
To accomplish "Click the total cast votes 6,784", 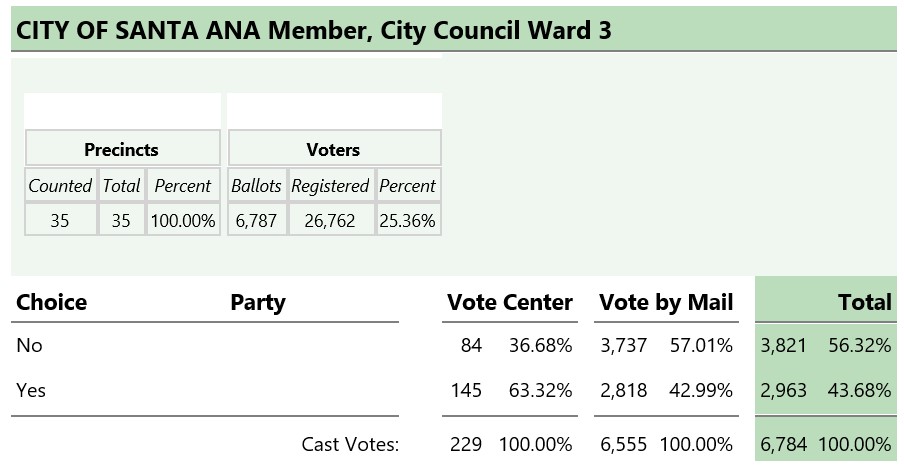I will (783, 444).
